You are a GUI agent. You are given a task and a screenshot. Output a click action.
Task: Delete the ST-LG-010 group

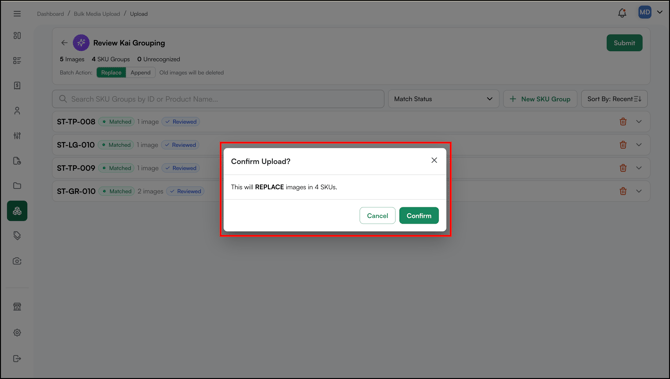pyautogui.click(x=623, y=145)
